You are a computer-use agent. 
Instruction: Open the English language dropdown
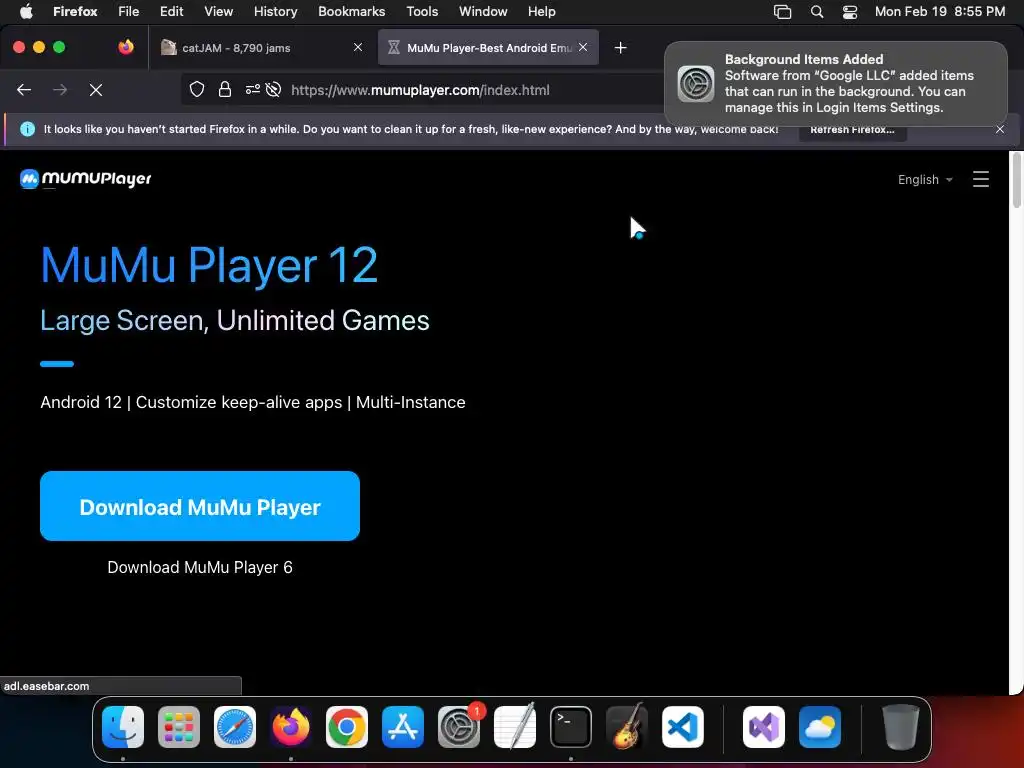click(x=925, y=180)
